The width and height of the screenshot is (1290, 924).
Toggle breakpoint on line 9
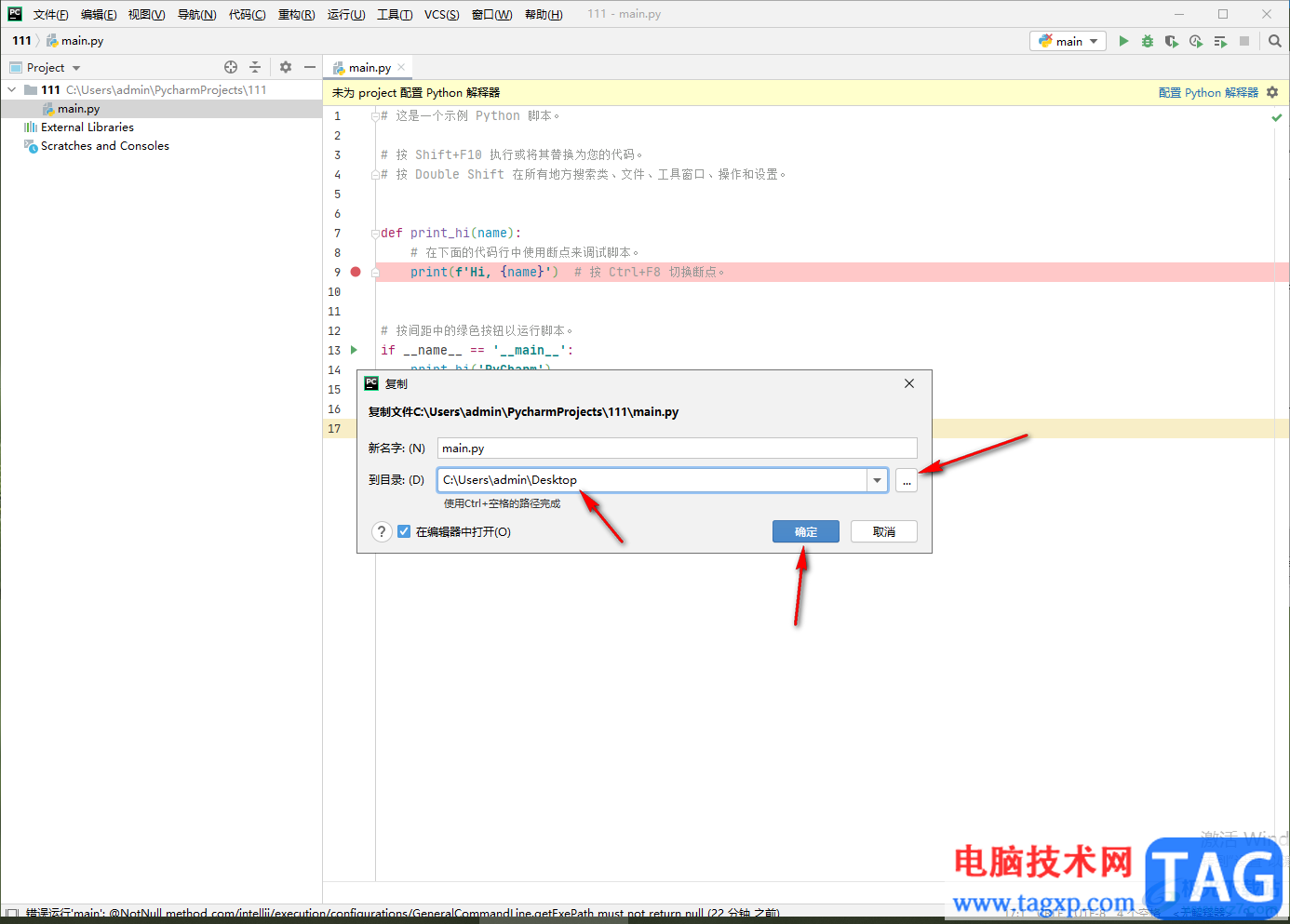(x=356, y=272)
